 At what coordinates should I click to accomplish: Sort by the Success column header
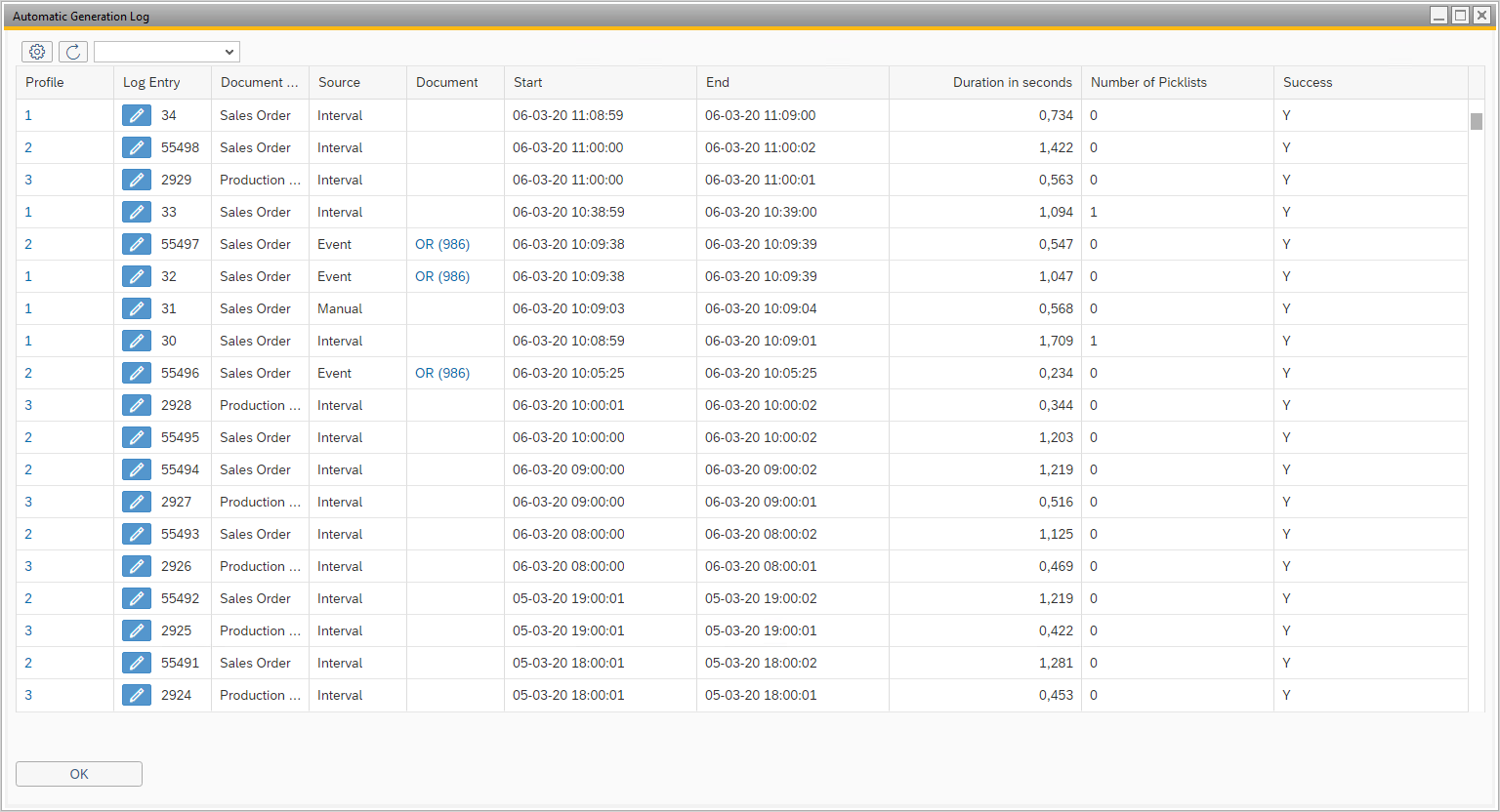click(1308, 83)
